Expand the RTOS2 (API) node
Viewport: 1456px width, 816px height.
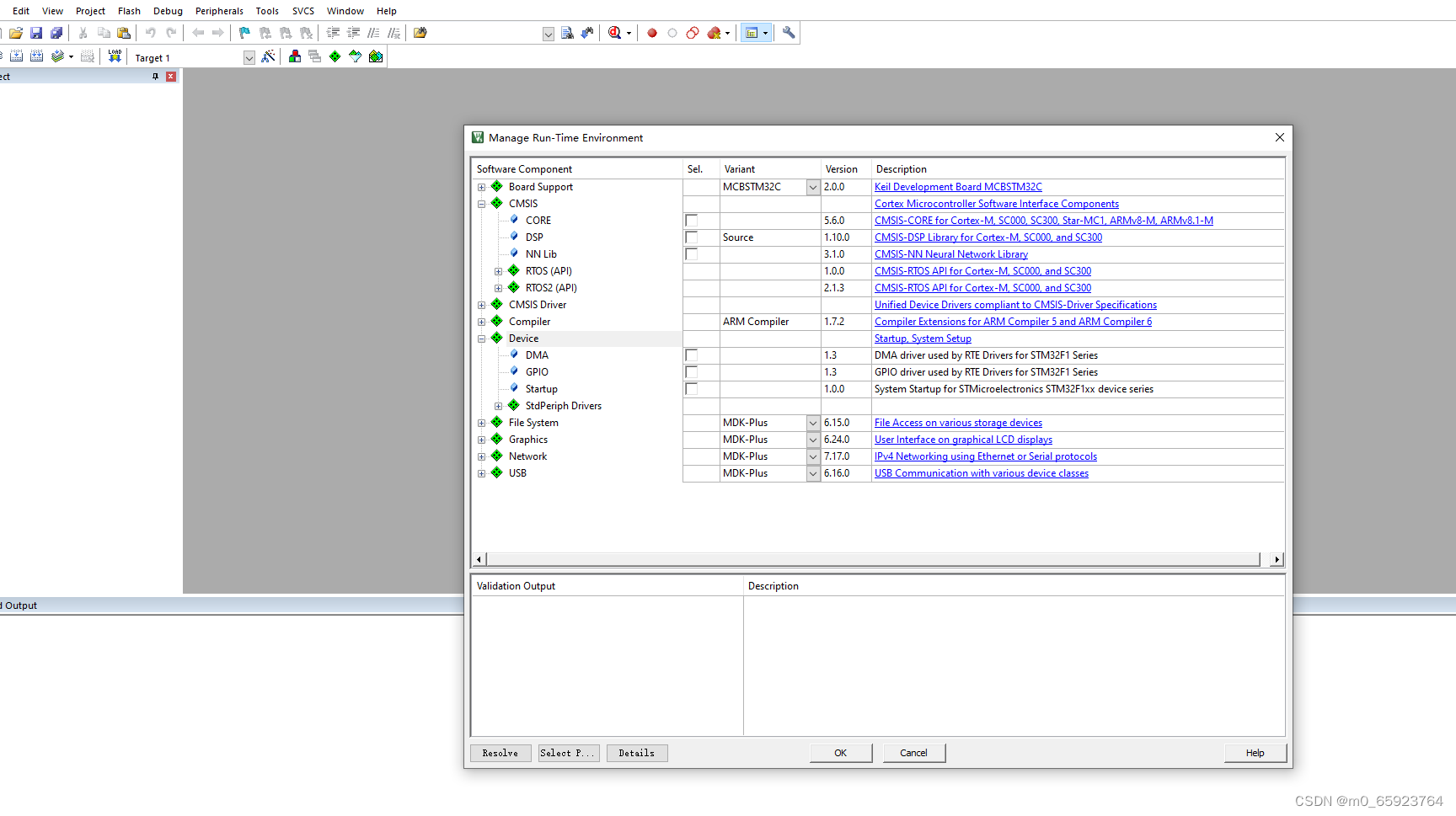click(499, 288)
